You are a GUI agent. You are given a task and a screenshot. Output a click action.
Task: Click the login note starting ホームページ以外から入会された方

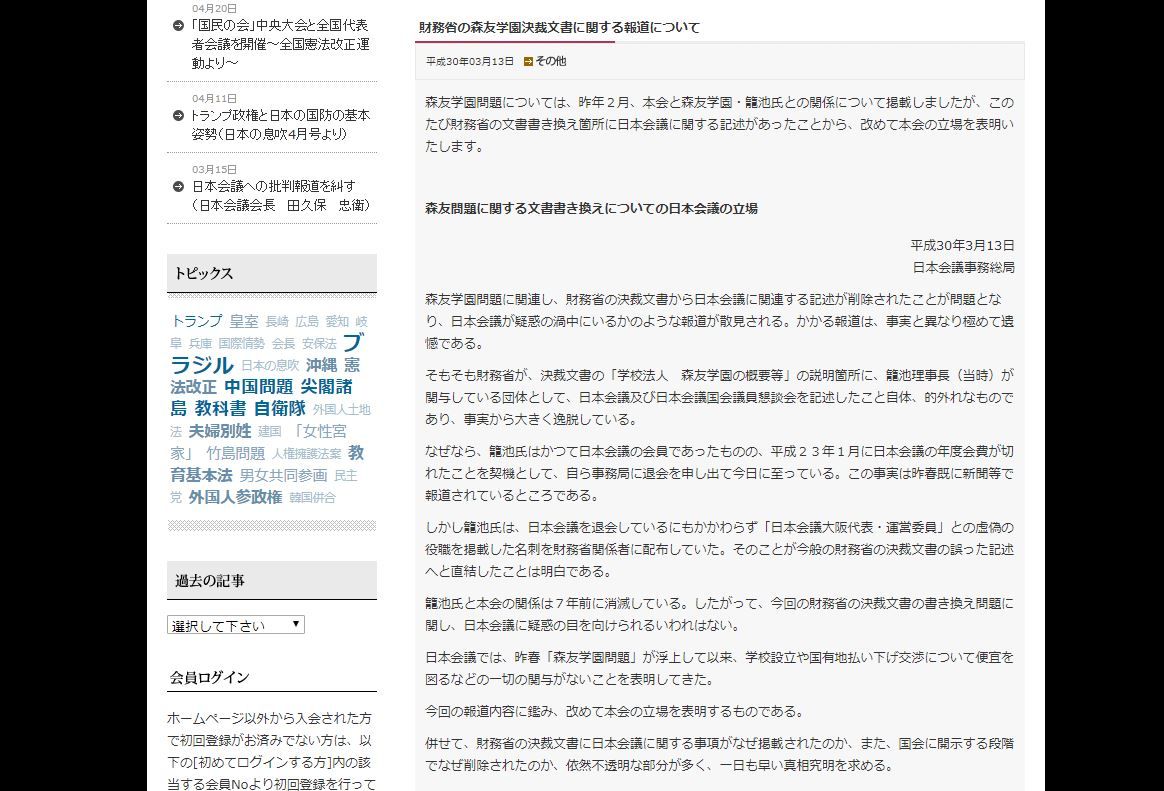pyautogui.click(x=270, y=751)
